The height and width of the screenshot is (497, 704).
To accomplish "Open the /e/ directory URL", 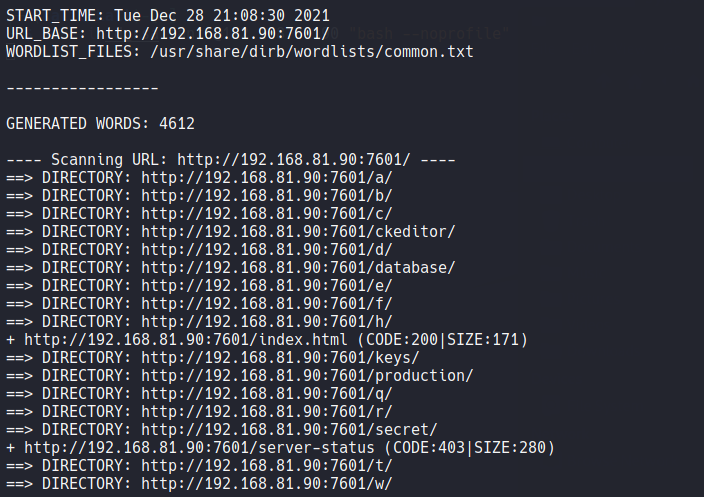I will point(266,285).
